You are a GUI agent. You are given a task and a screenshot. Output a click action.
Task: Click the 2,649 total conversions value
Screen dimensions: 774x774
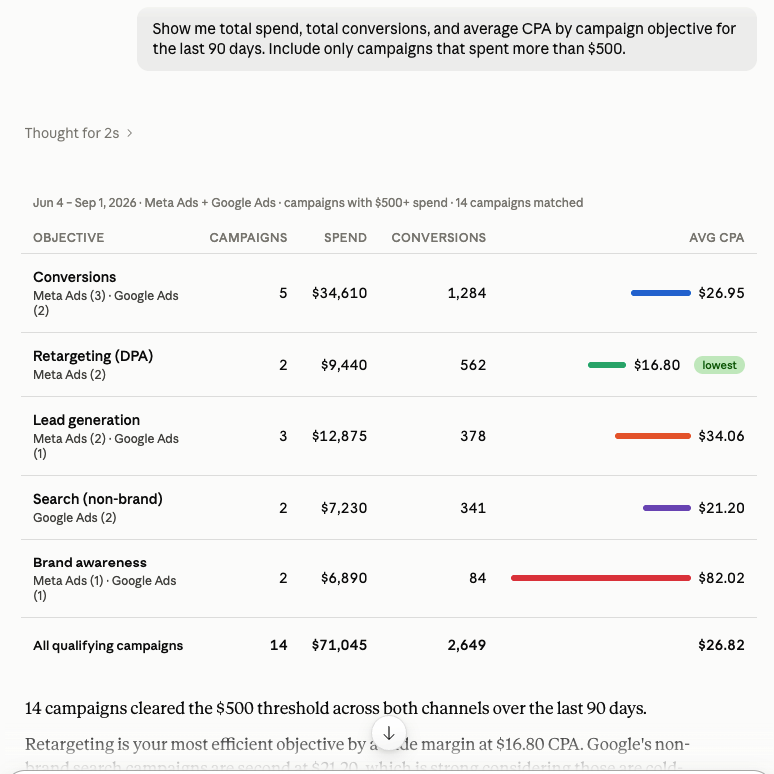click(467, 645)
